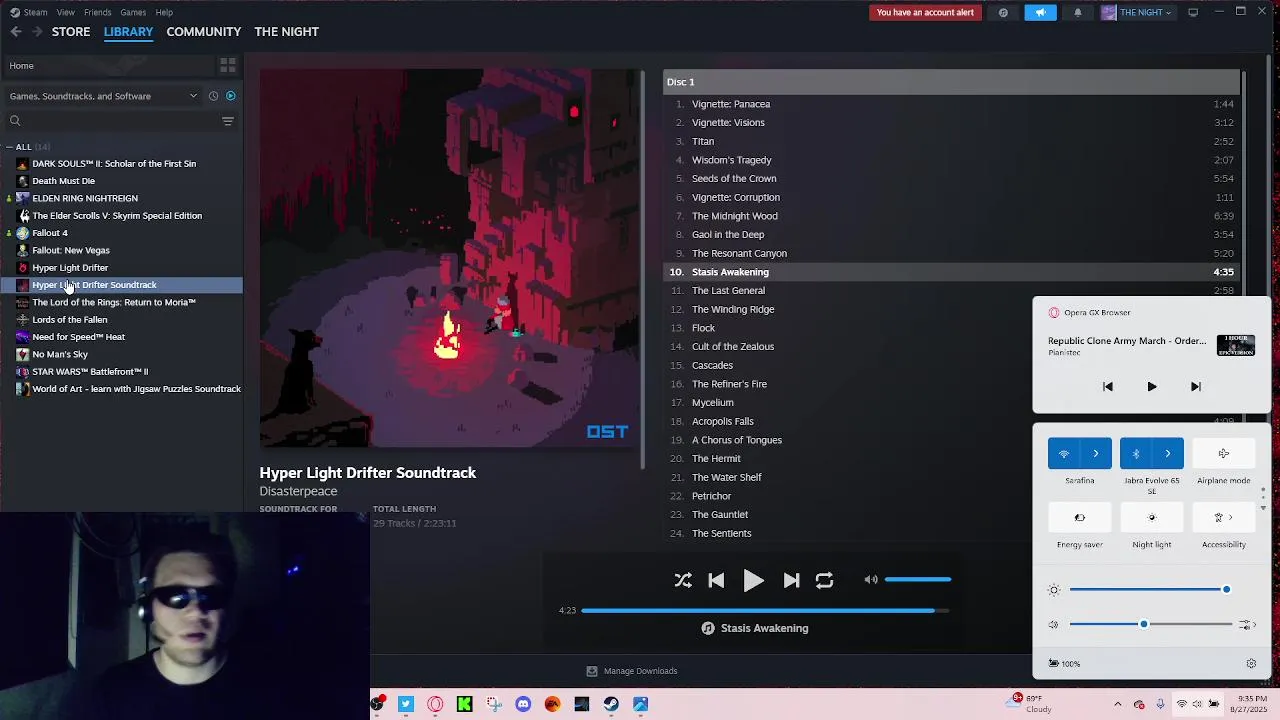The image size is (1280, 720).
Task: Mute the Steam soundtrack volume icon
Action: click(x=871, y=579)
